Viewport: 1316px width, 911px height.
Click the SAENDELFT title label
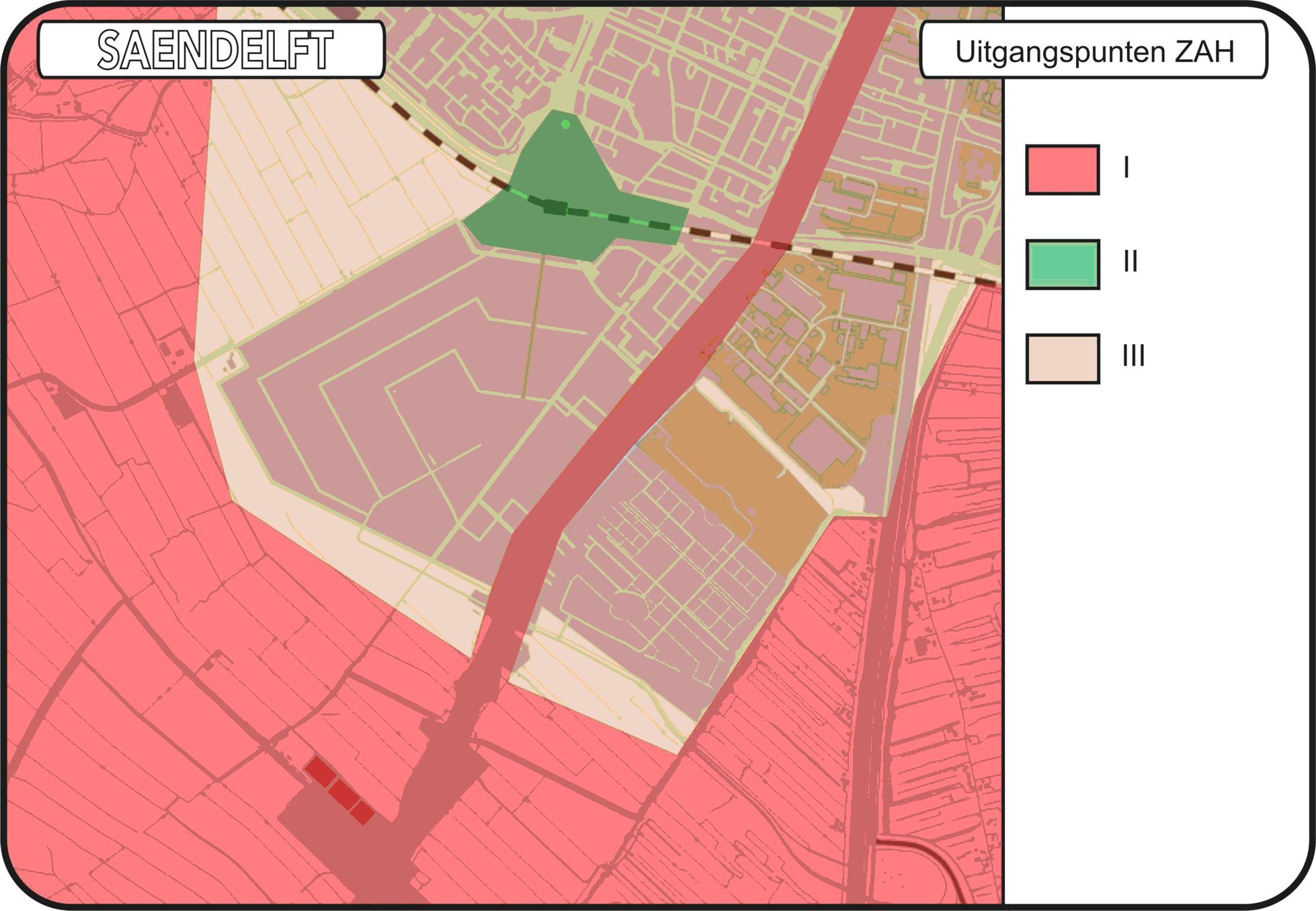click(212, 50)
